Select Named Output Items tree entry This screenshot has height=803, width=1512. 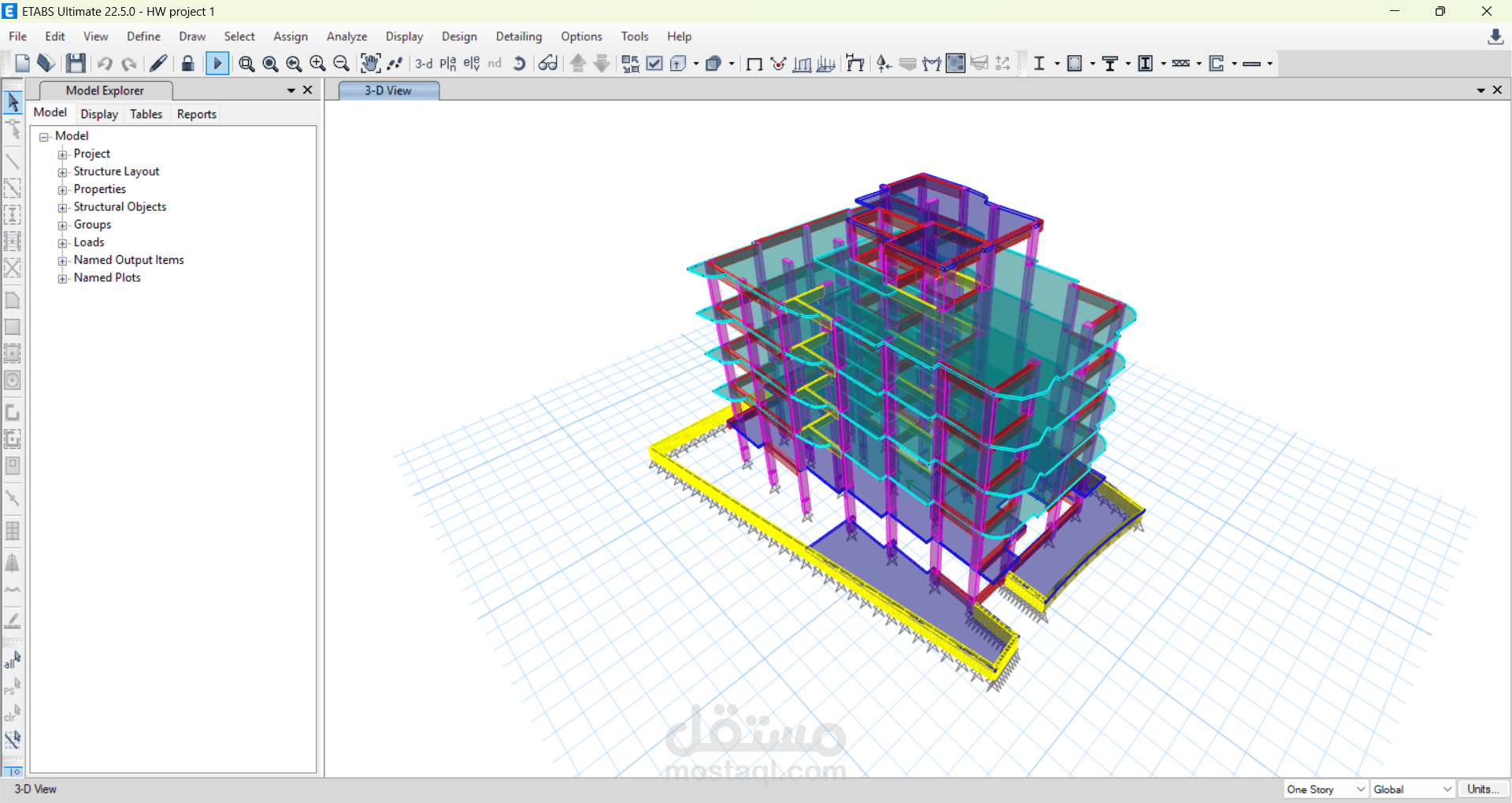tap(129, 260)
